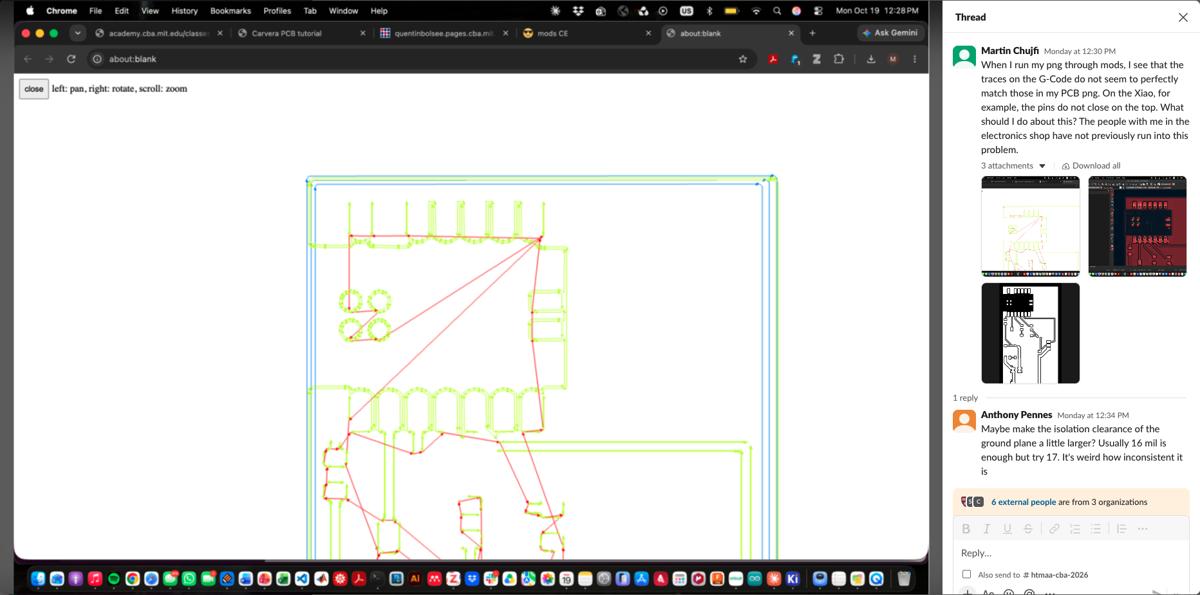
Task: Click the 'Download all' attachments link
Action: [1091, 166]
